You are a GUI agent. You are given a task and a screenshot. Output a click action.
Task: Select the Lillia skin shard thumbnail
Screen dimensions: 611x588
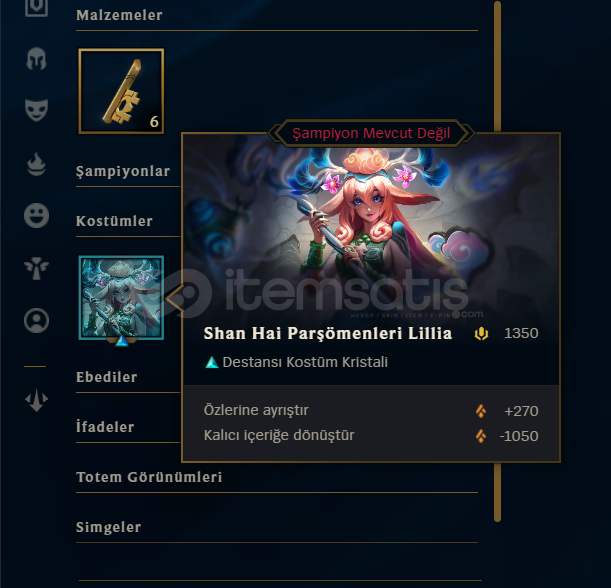121,298
